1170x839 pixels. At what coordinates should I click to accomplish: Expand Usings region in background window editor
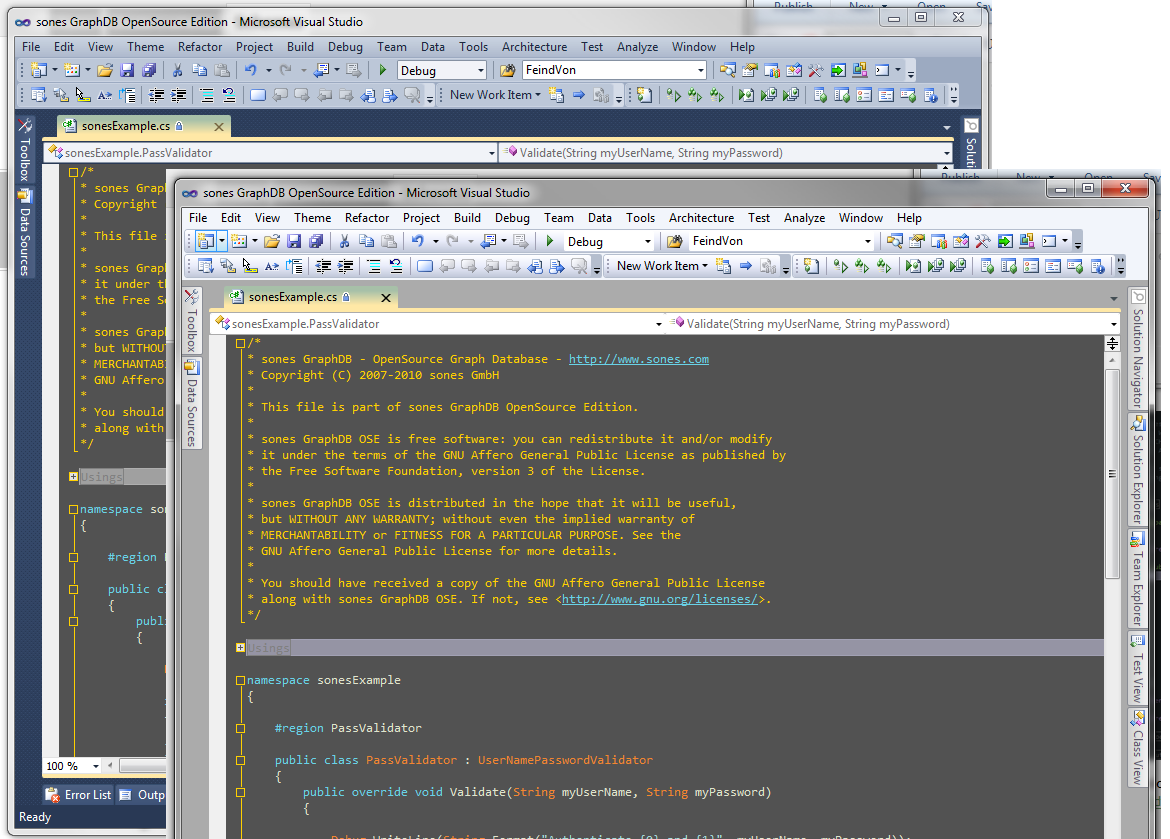[73, 476]
